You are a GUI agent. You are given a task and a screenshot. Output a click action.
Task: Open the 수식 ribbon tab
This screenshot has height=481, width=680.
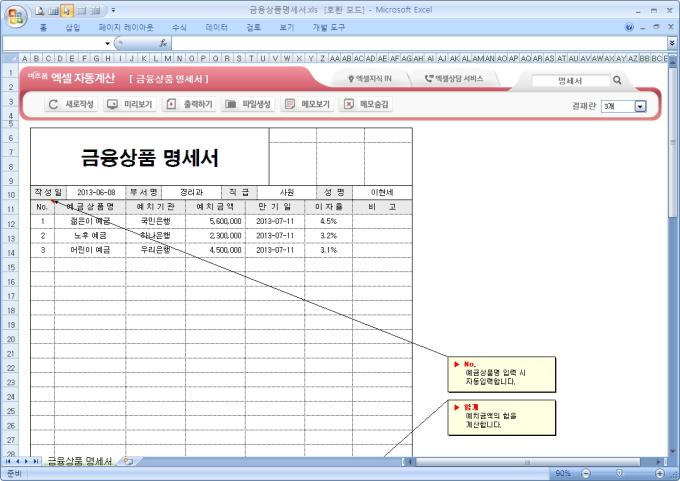point(179,28)
